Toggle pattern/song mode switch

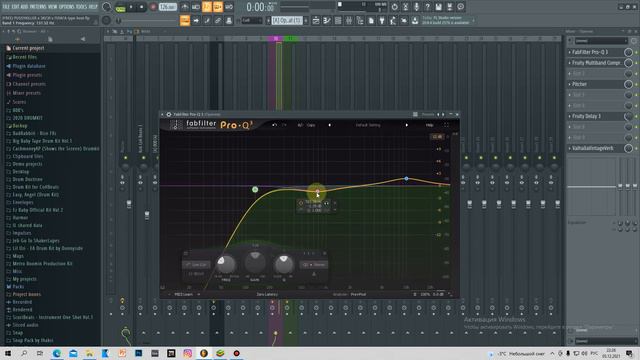(x=120, y=7)
